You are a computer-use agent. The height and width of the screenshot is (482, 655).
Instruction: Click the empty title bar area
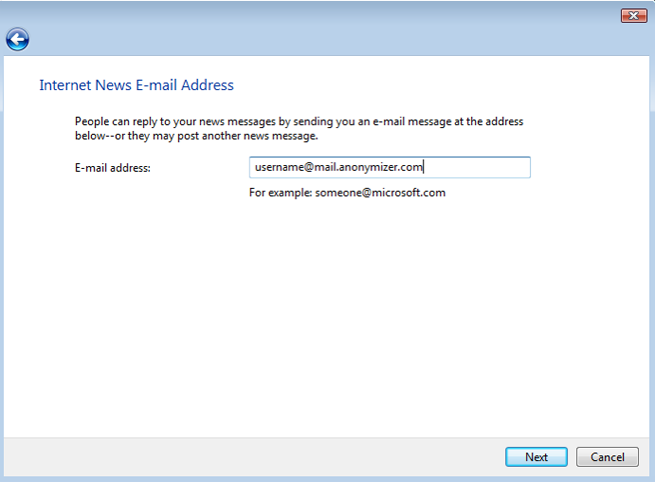click(x=300, y=15)
